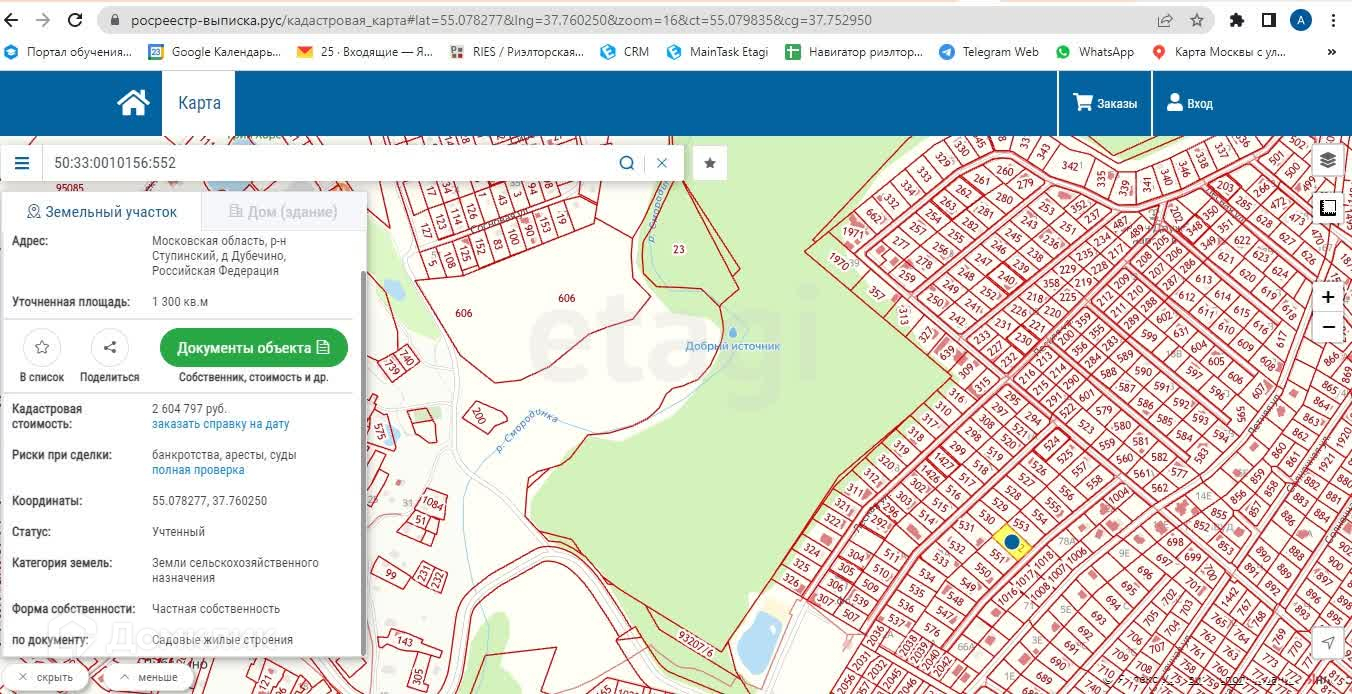Select the 'Земельный участок' tab
This screenshot has width=1352, height=694.
(101, 212)
